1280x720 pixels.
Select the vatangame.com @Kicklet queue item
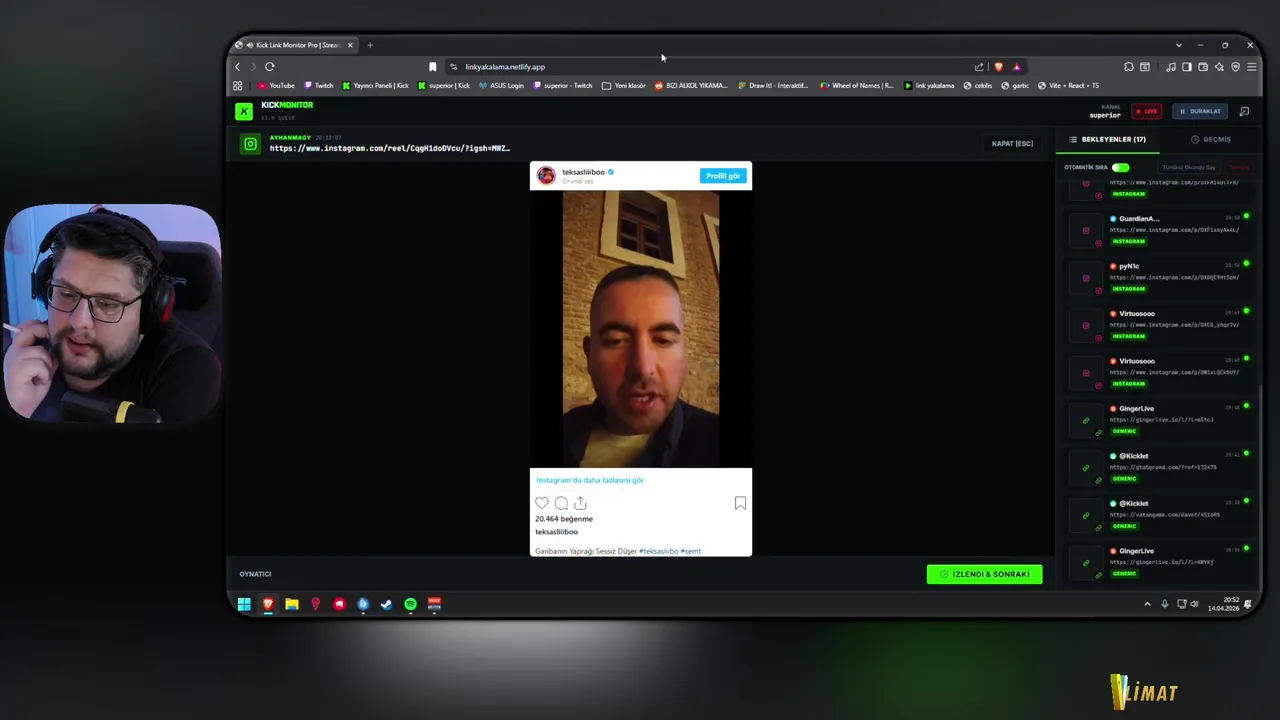point(1159,515)
